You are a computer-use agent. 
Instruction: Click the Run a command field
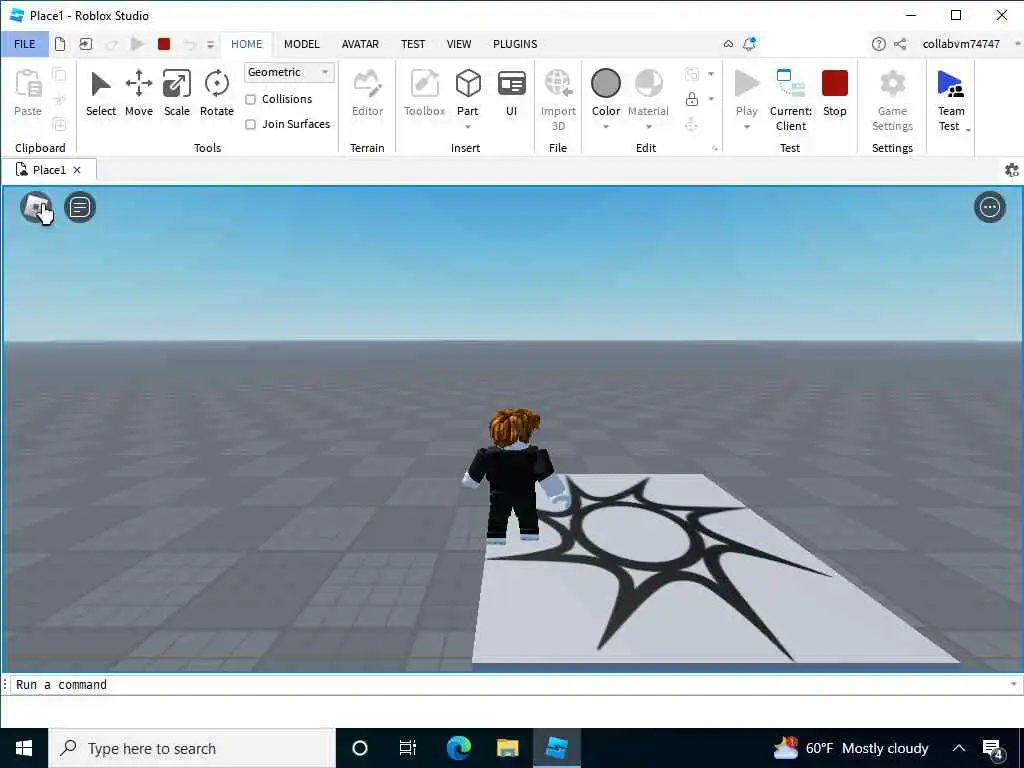509,684
